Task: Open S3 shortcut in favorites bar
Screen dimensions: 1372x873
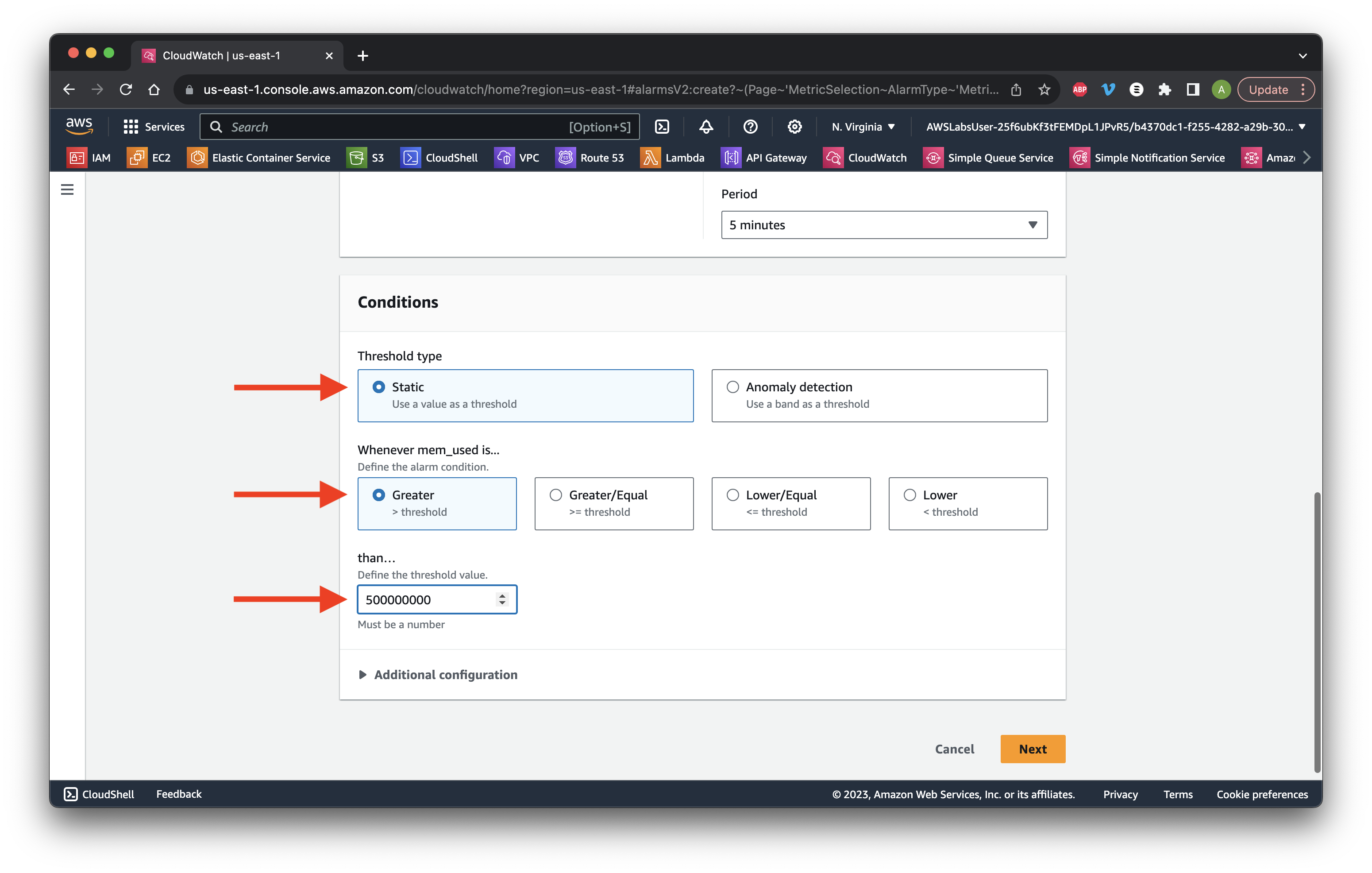Action: [365, 158]
